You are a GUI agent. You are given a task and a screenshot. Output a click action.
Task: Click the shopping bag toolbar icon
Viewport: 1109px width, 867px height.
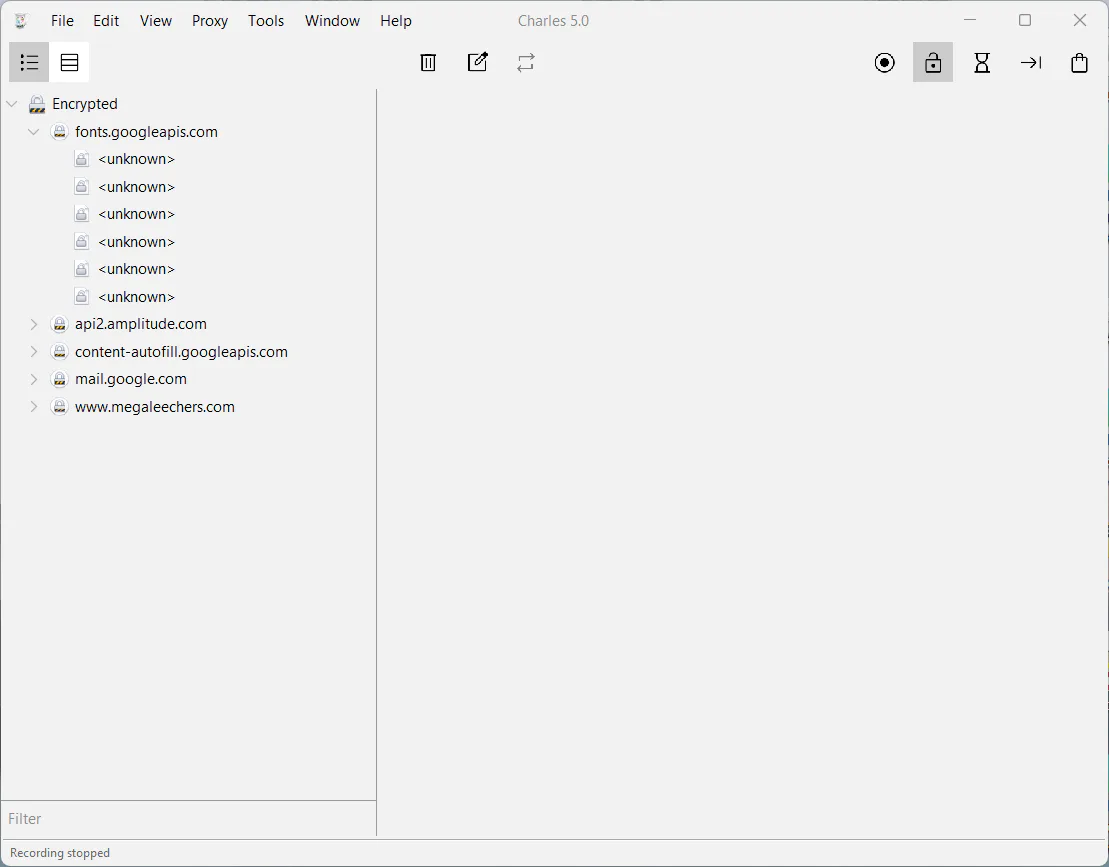click(x=1079, y=62)
